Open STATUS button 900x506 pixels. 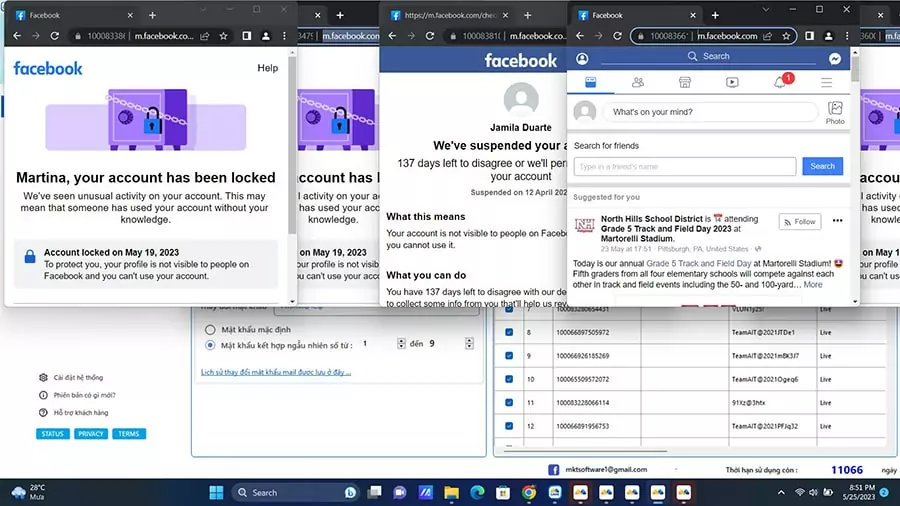coord(52,434)
